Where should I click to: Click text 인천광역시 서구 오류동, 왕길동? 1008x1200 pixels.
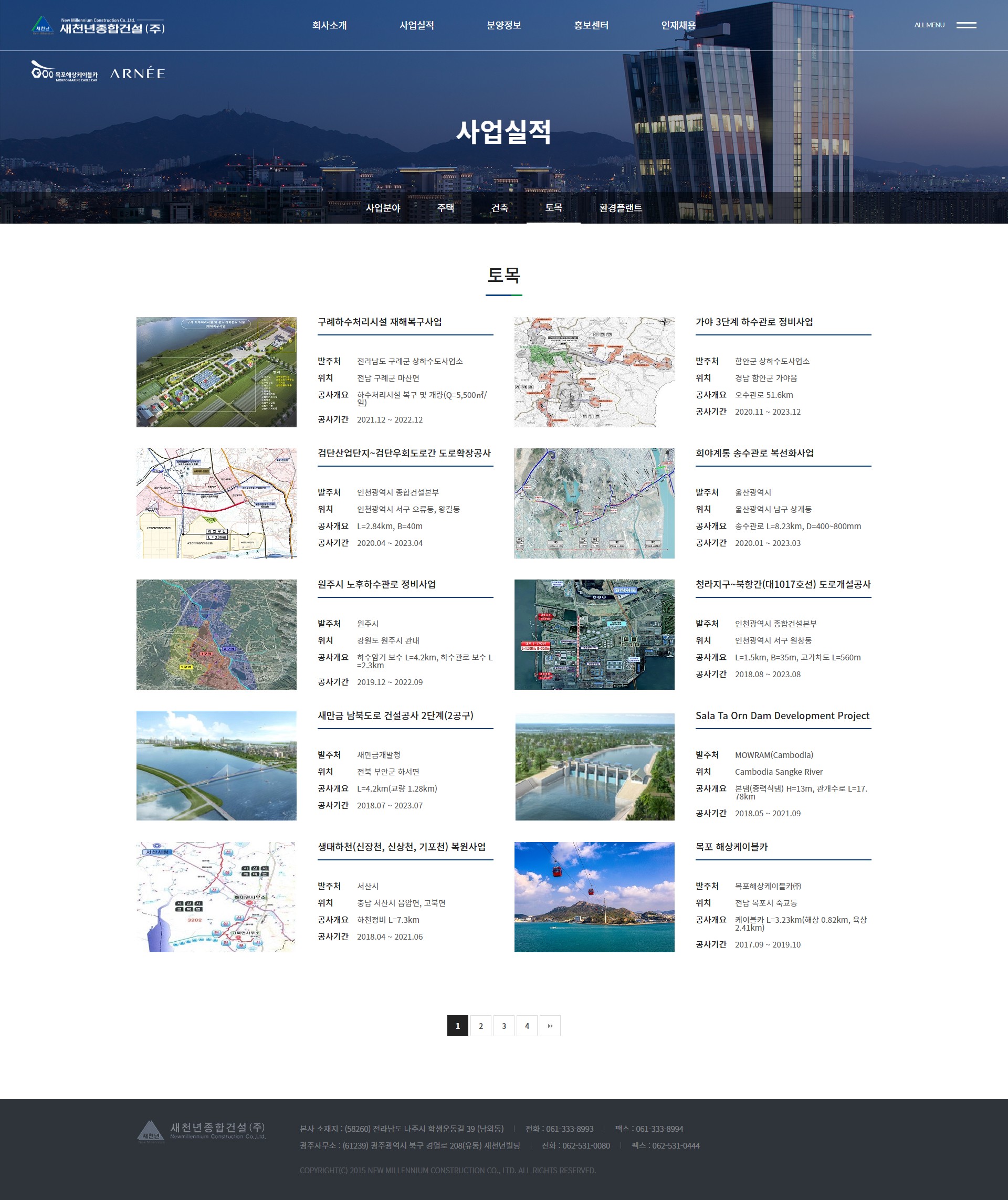click(408, 509)
